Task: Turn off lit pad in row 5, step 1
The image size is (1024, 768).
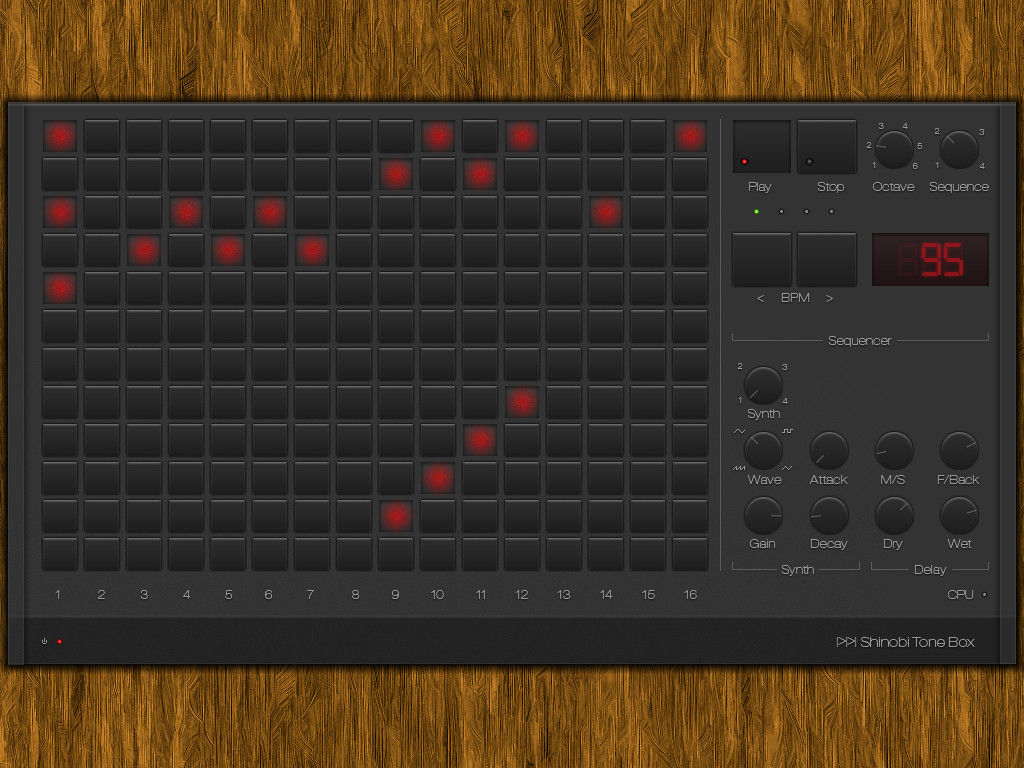Action: (60, 288)
